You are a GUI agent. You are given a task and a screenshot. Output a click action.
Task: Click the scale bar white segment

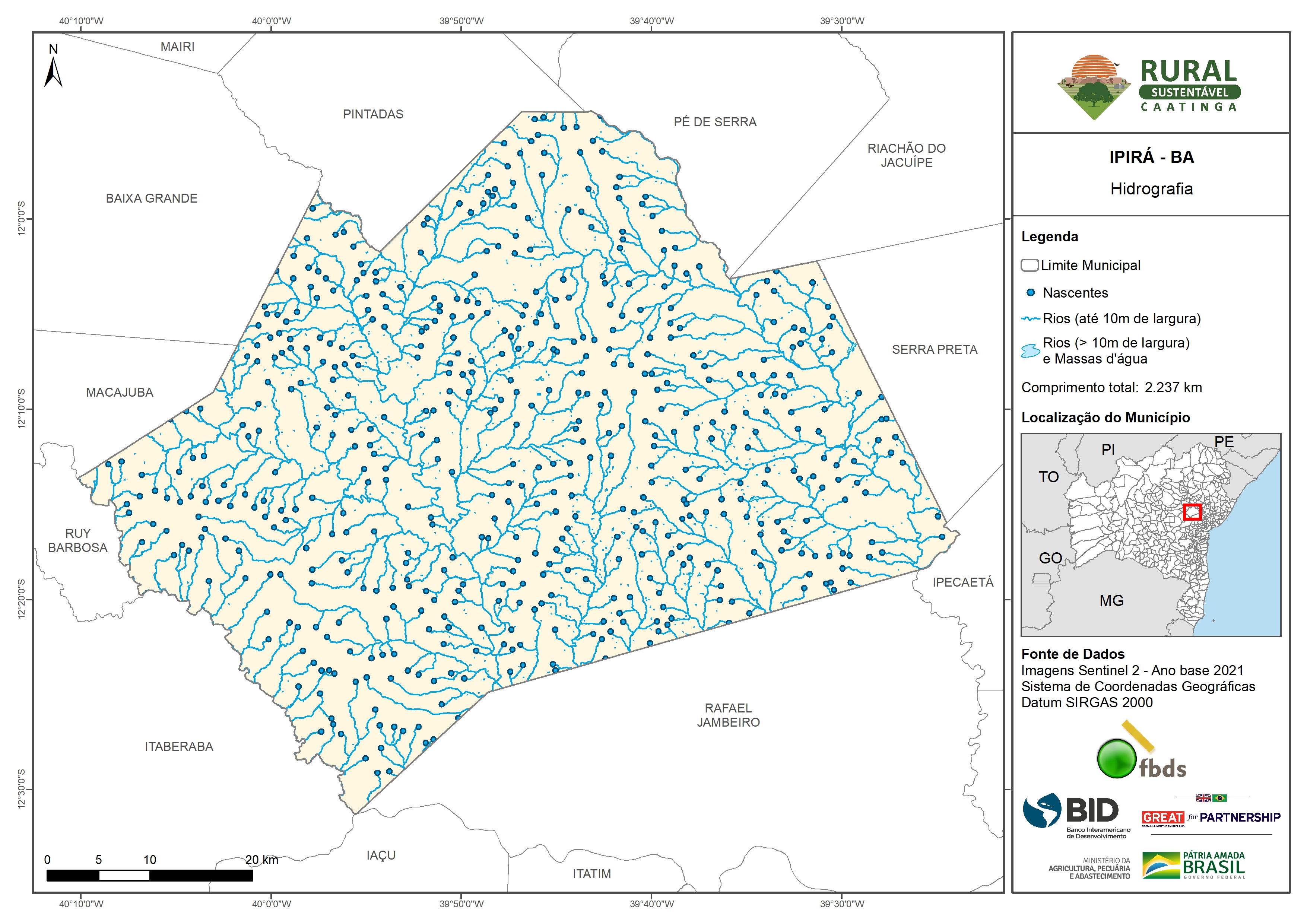coord(124,876)
